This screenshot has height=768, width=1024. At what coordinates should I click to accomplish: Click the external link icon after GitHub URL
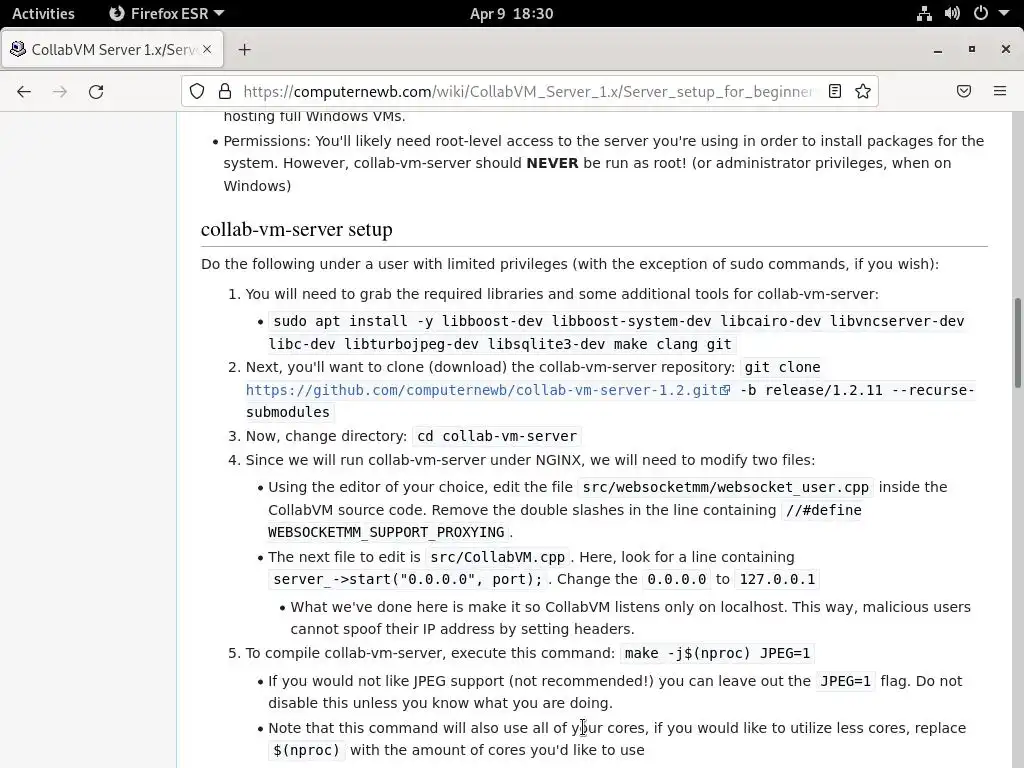[x=725, y=390]
